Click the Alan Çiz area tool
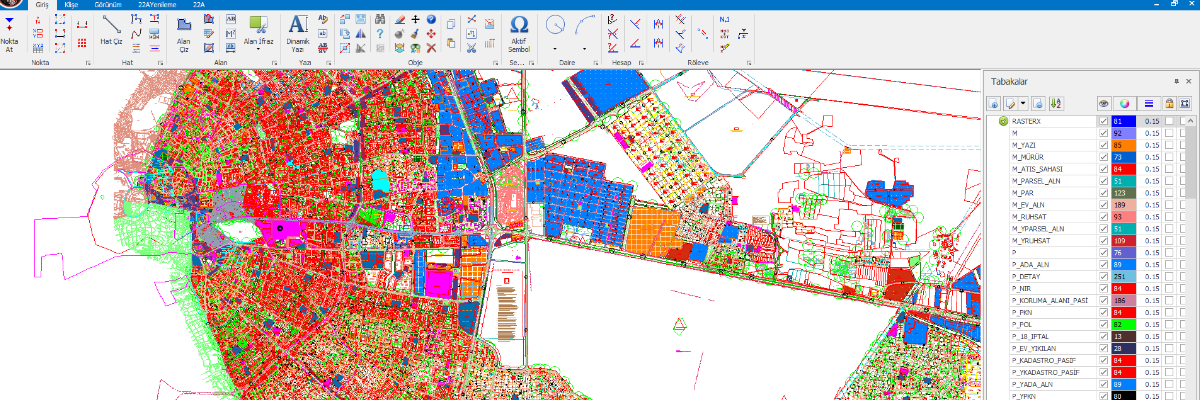Viewport: 1200px width, 400px height. click(184, 30)
